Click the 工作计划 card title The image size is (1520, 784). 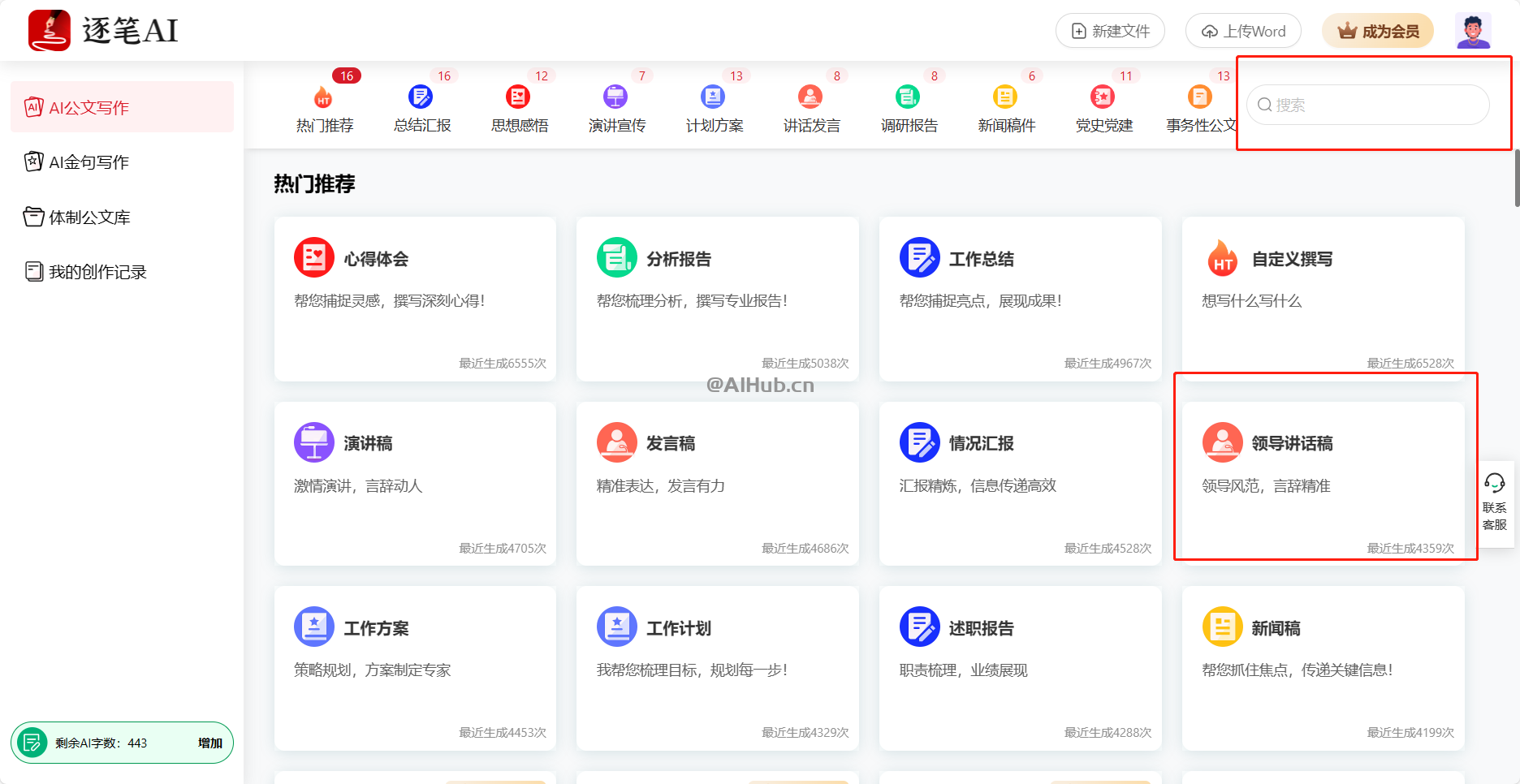tap(679, 628)
